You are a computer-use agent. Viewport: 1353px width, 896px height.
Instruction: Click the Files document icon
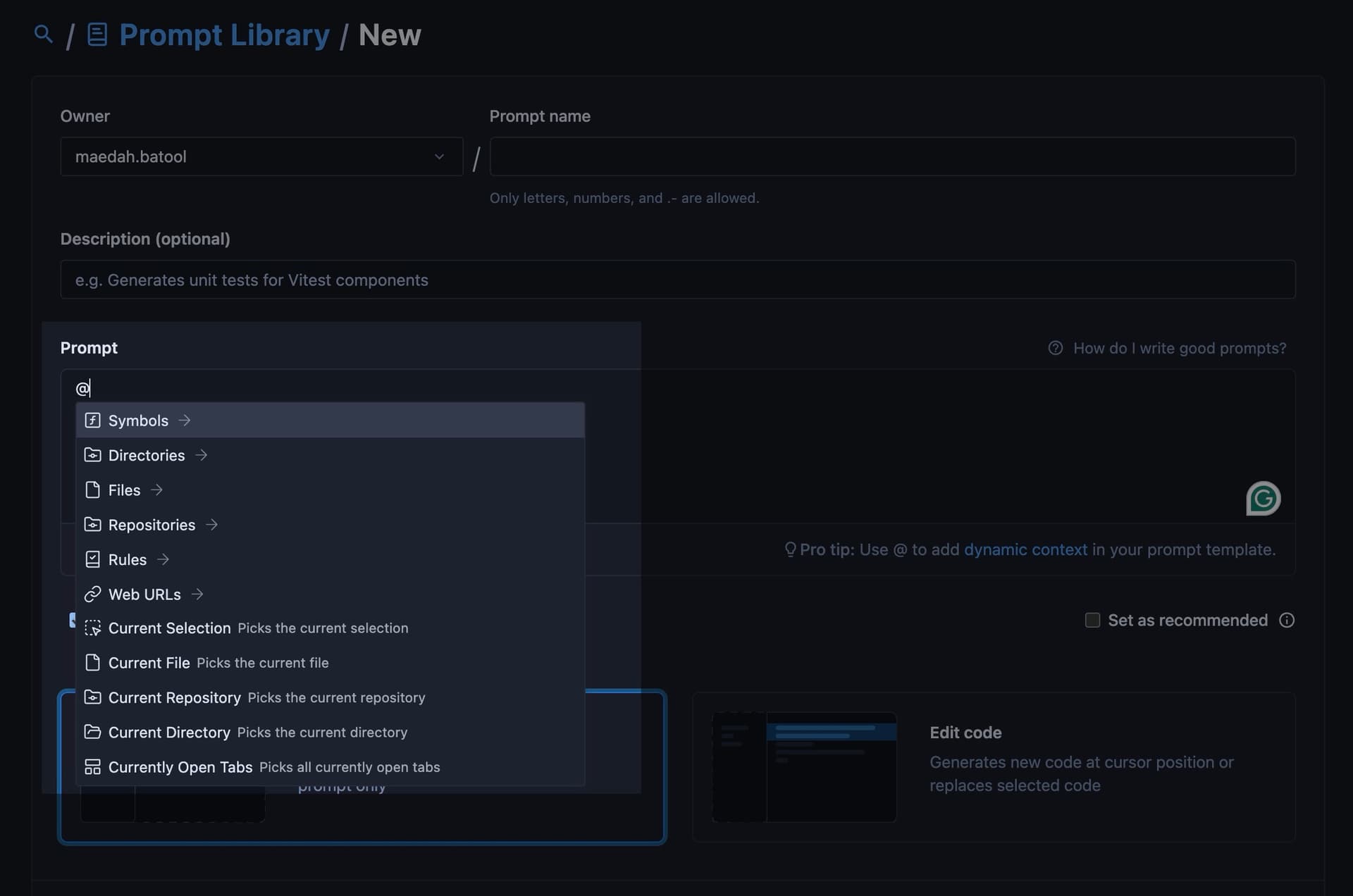pyautogui.click(x=92, y=490)
